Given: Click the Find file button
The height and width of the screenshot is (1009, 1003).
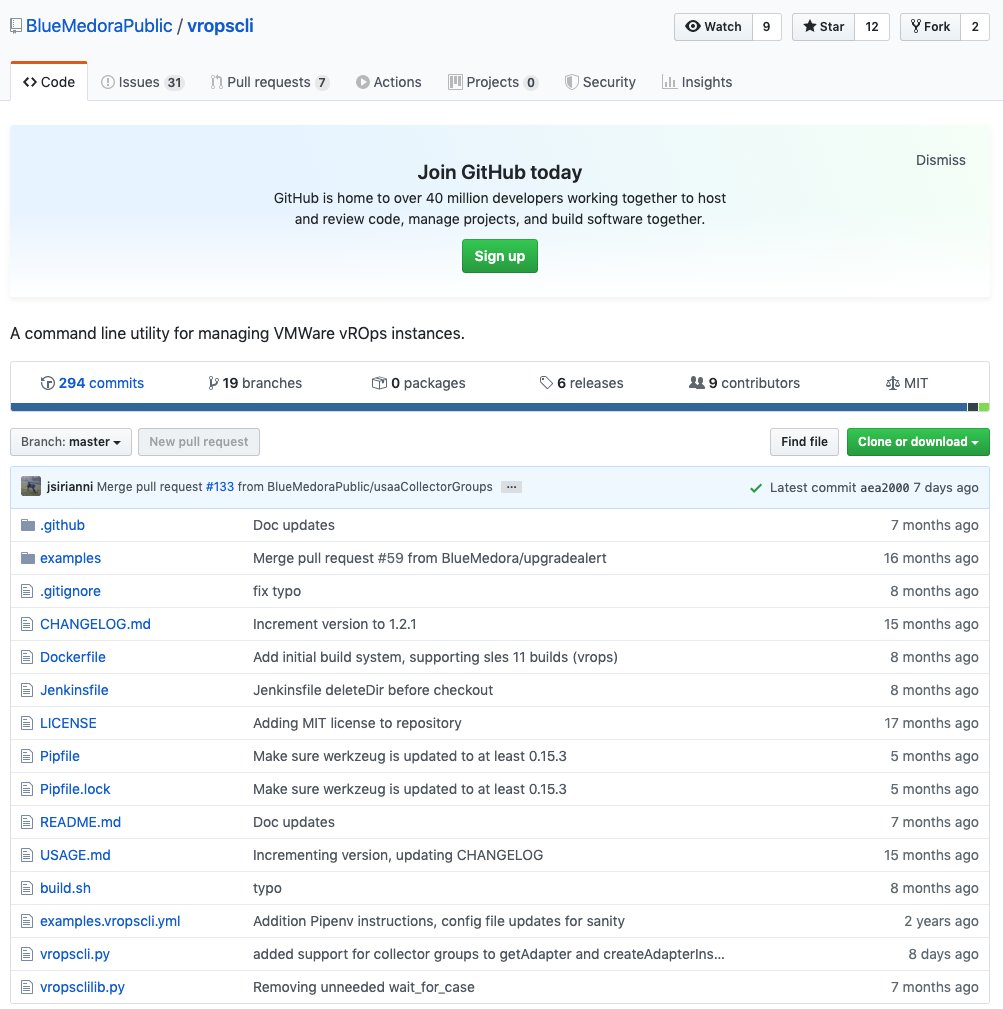Looking at the screenshot, I should pyautogui.click(x=804, y=442).
